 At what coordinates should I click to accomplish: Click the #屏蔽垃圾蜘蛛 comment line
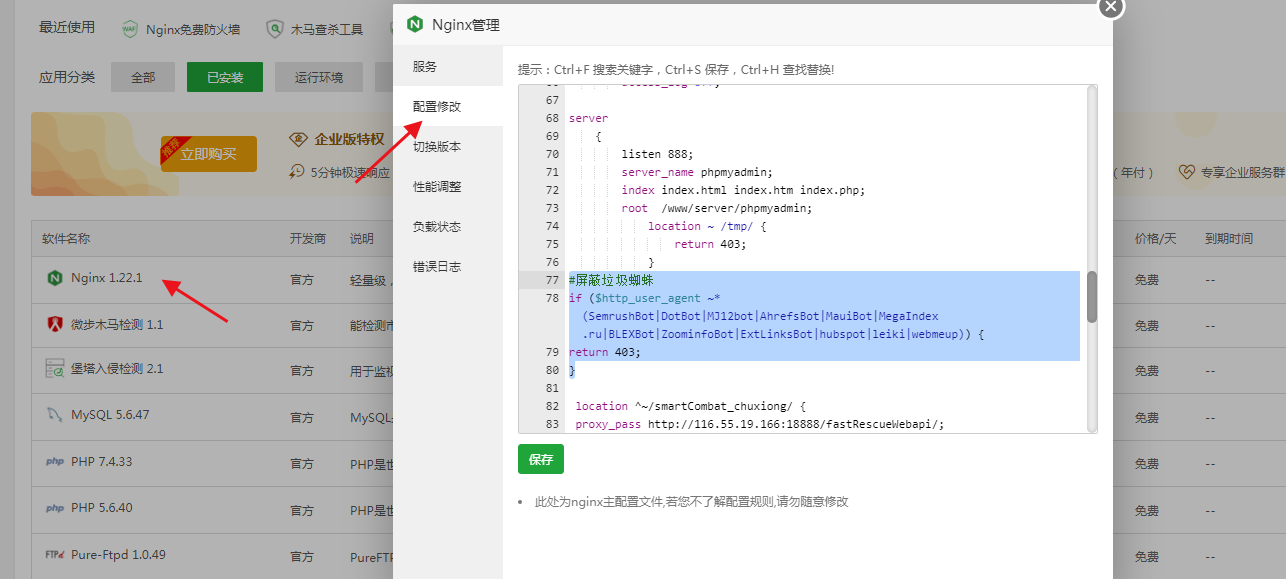[611, 280]
